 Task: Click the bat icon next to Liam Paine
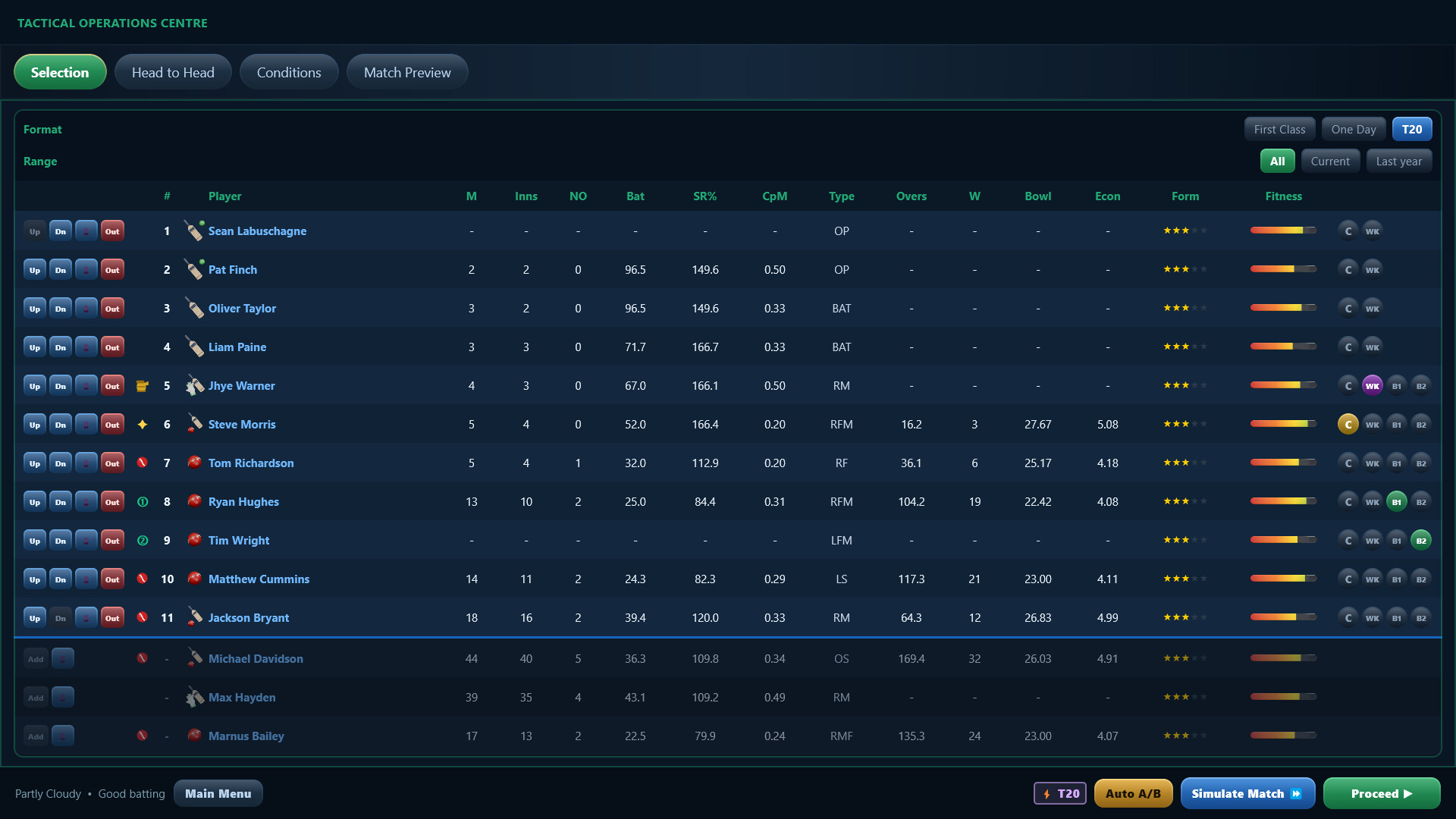(x=194, y=347)
